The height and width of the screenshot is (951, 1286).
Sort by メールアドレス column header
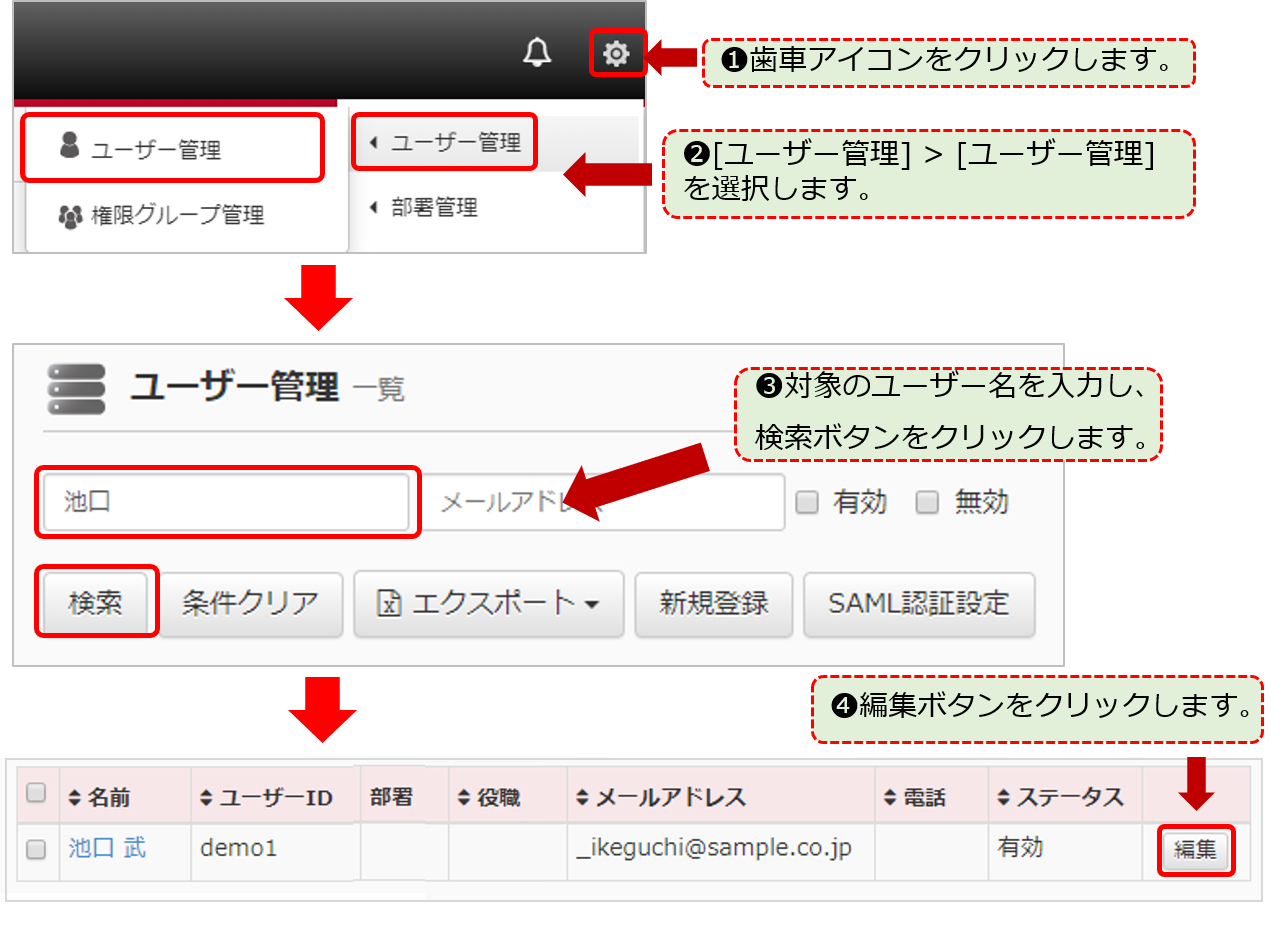tap(662, 798)
